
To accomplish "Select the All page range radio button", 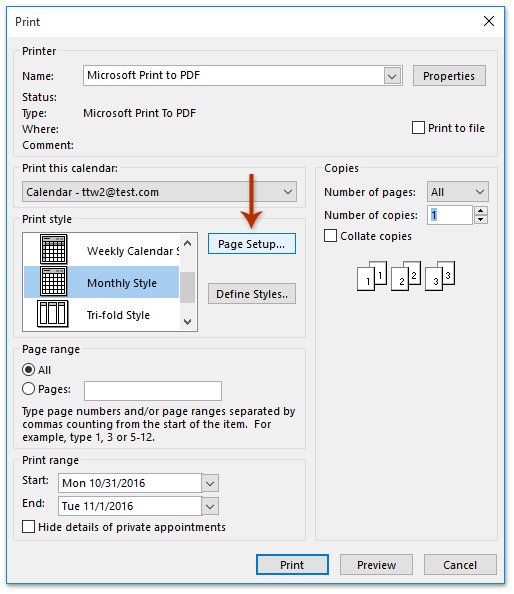I will 28,369.
